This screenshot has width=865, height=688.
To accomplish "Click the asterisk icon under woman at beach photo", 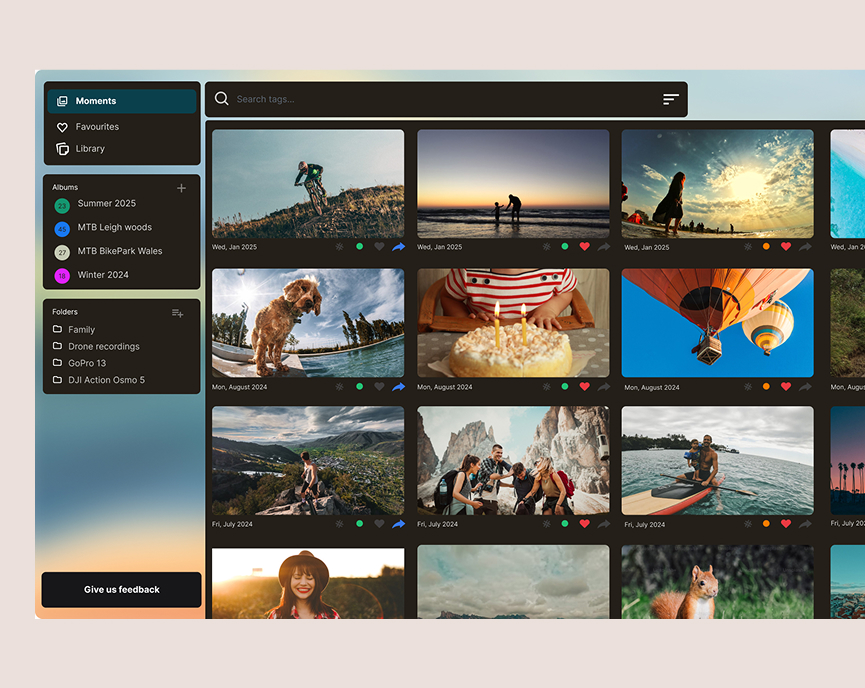I will pos(747,247).
